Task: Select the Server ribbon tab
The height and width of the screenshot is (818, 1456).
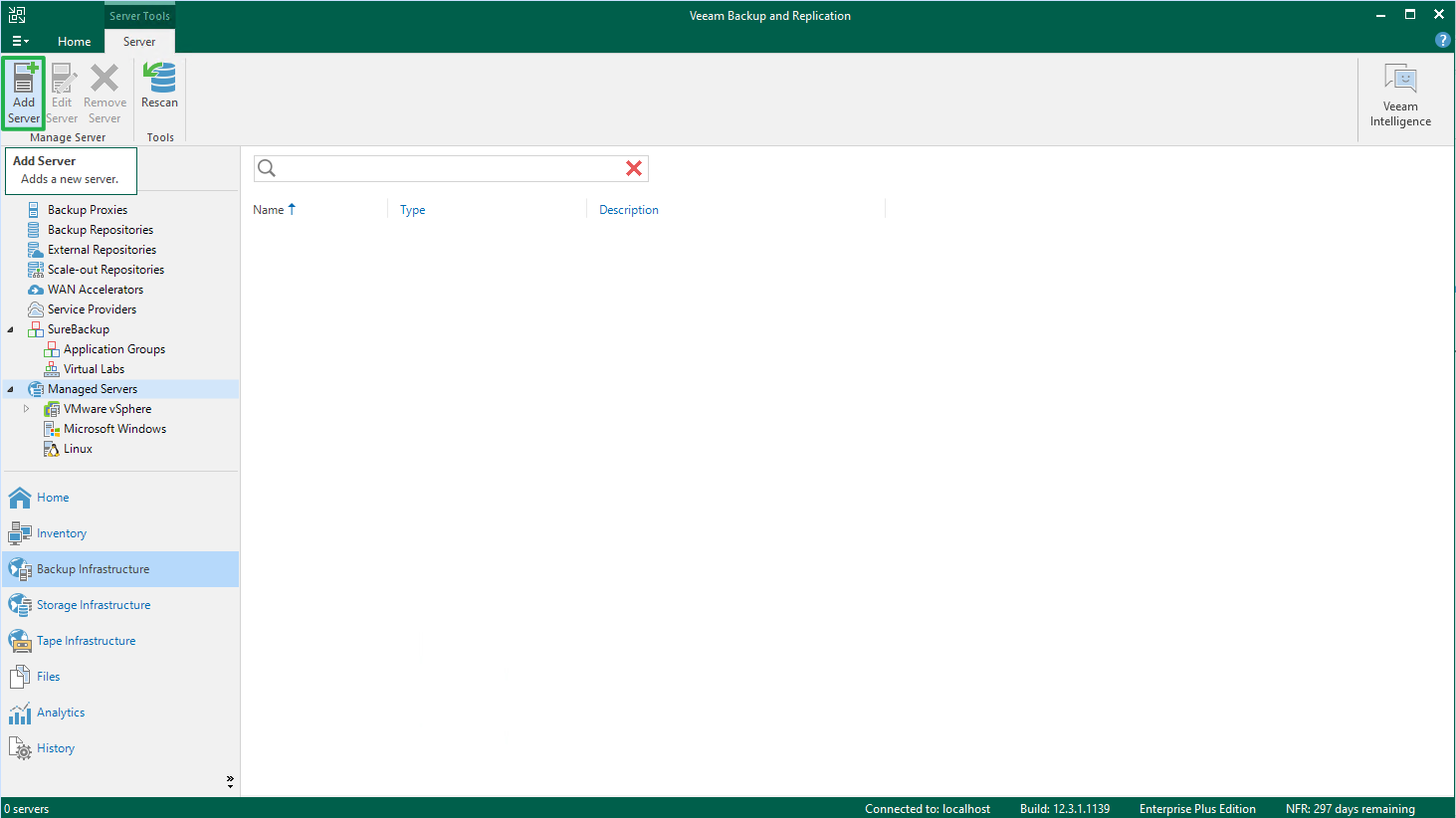Action: click(139, 42)
